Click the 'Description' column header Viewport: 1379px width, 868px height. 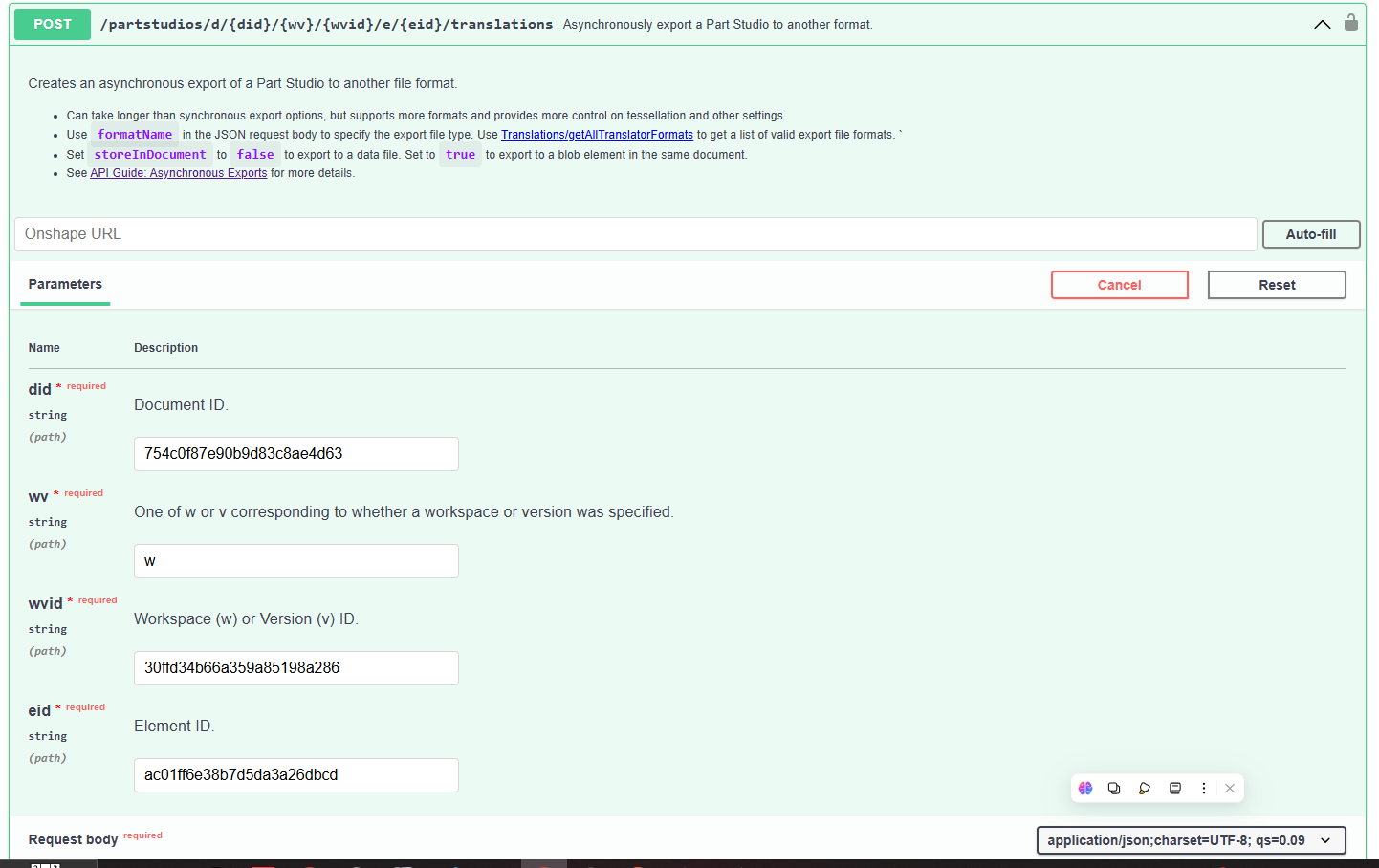coord(165,348)
